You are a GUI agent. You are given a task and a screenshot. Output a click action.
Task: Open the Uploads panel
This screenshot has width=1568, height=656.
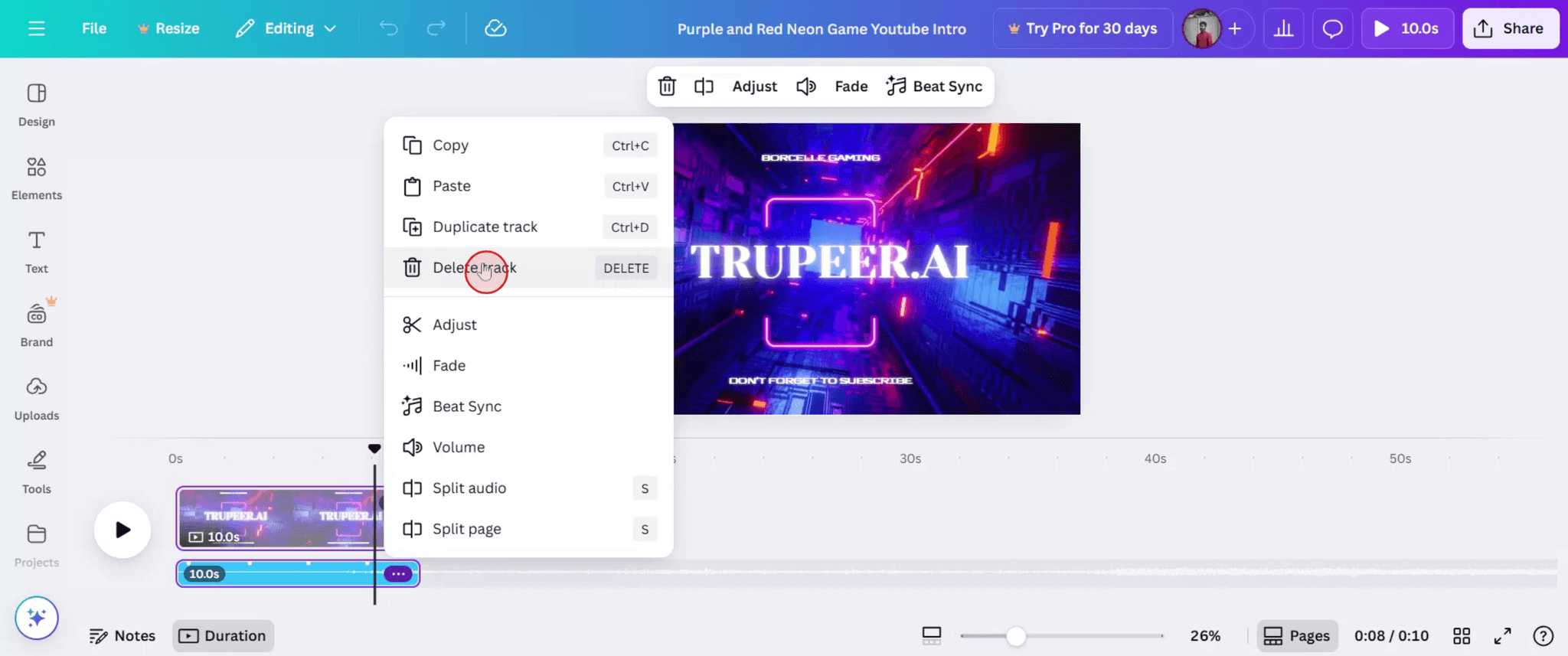pos(37,399)
